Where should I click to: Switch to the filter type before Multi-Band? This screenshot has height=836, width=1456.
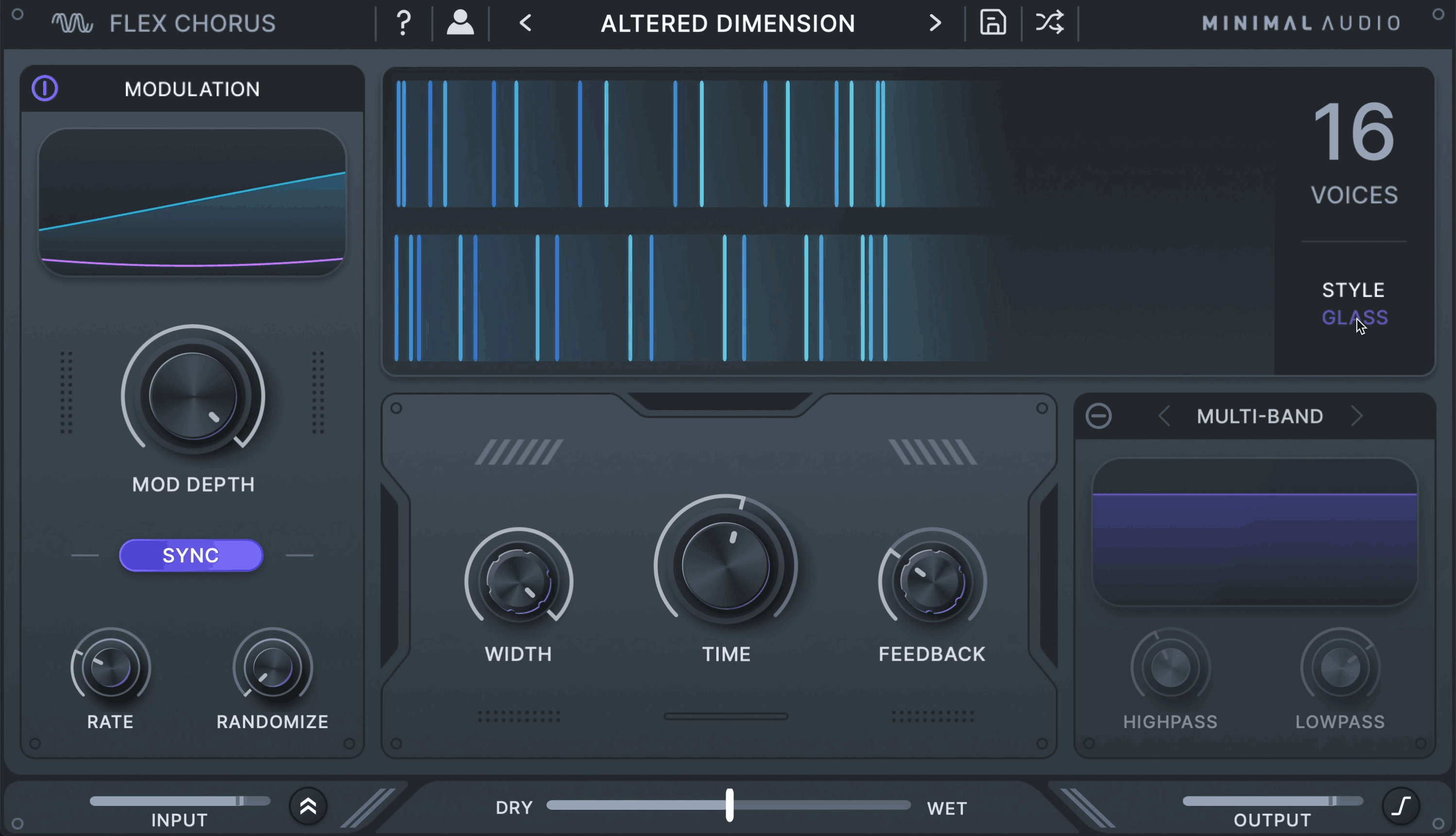pyautogui.click(x=1164, y=416)
